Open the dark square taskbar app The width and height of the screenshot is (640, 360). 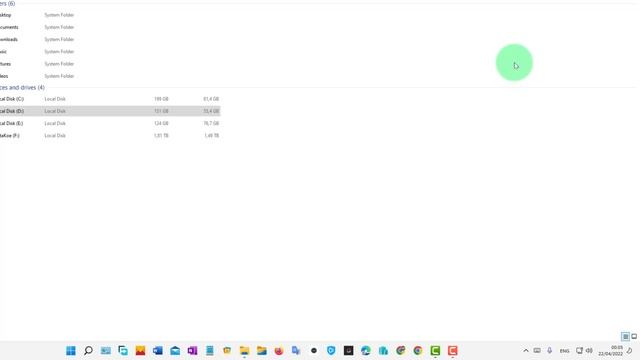click(x=348, y=351)
